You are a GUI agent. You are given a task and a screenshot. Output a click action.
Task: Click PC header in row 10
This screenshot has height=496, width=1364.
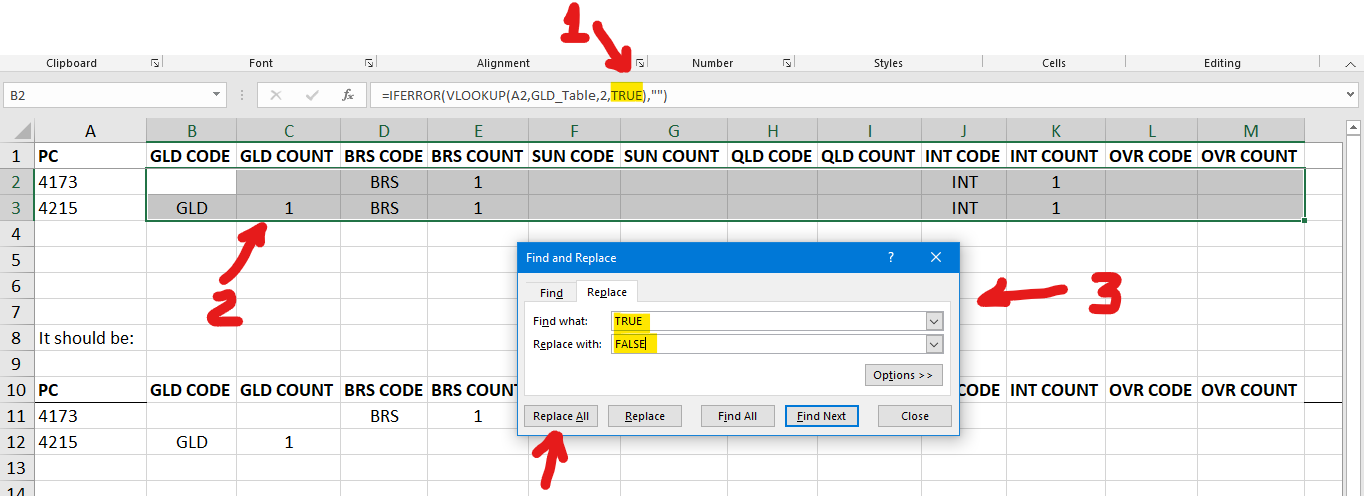coord(90,390)
